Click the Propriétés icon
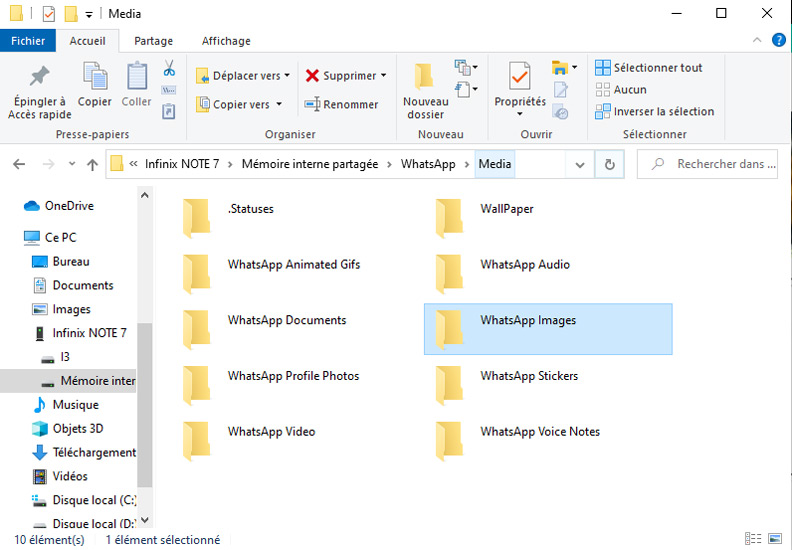 click(519, 76)
